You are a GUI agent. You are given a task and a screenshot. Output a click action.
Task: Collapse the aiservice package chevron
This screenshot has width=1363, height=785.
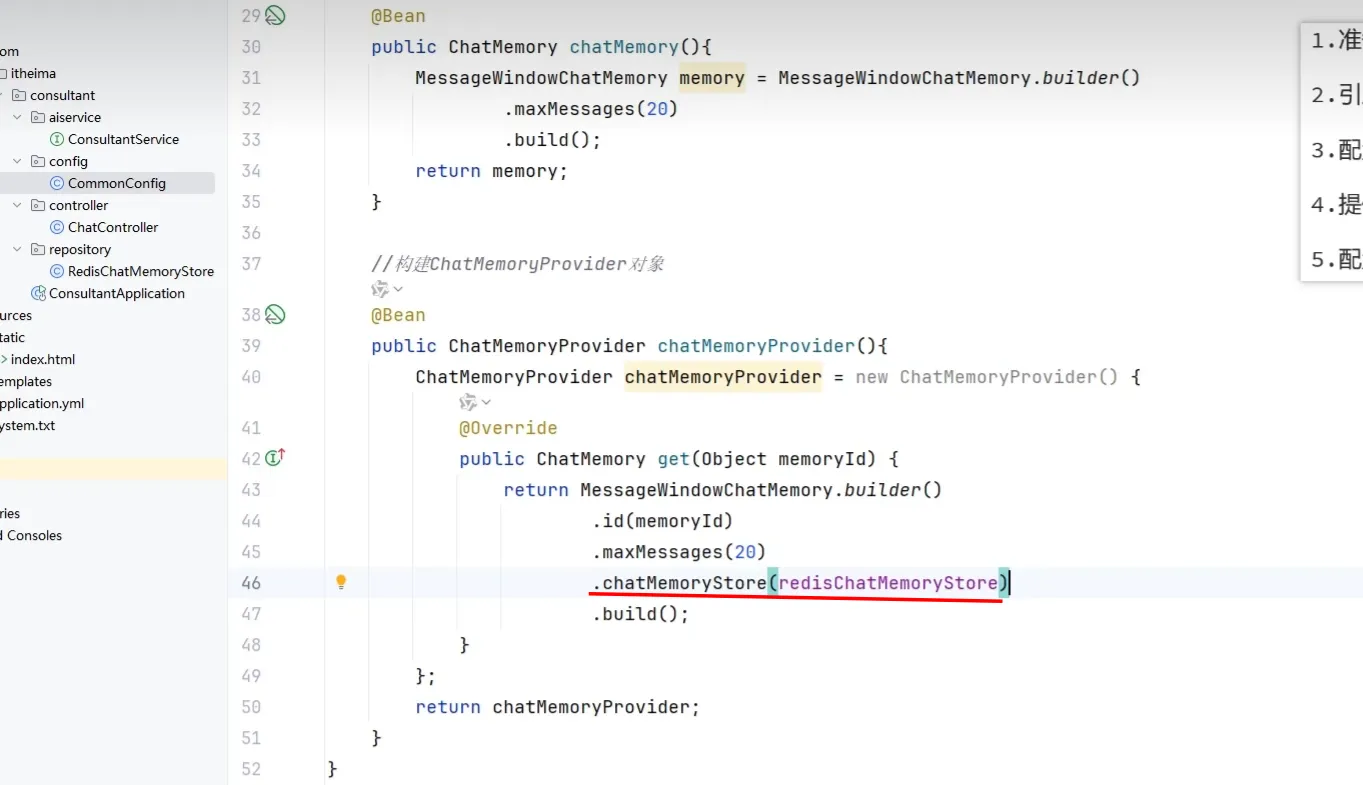tap(17, 117)
